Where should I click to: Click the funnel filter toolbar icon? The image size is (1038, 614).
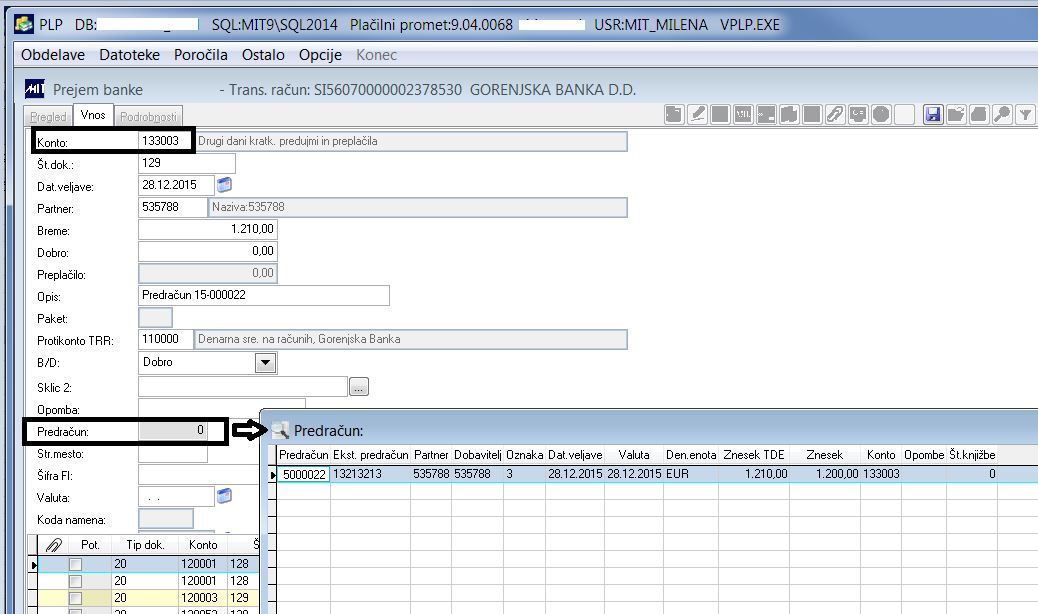[x=1025, y=114]
